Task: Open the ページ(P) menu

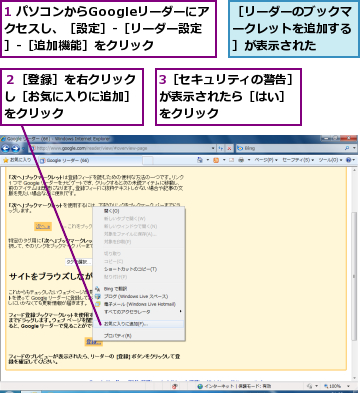Action: coord(266,160)
